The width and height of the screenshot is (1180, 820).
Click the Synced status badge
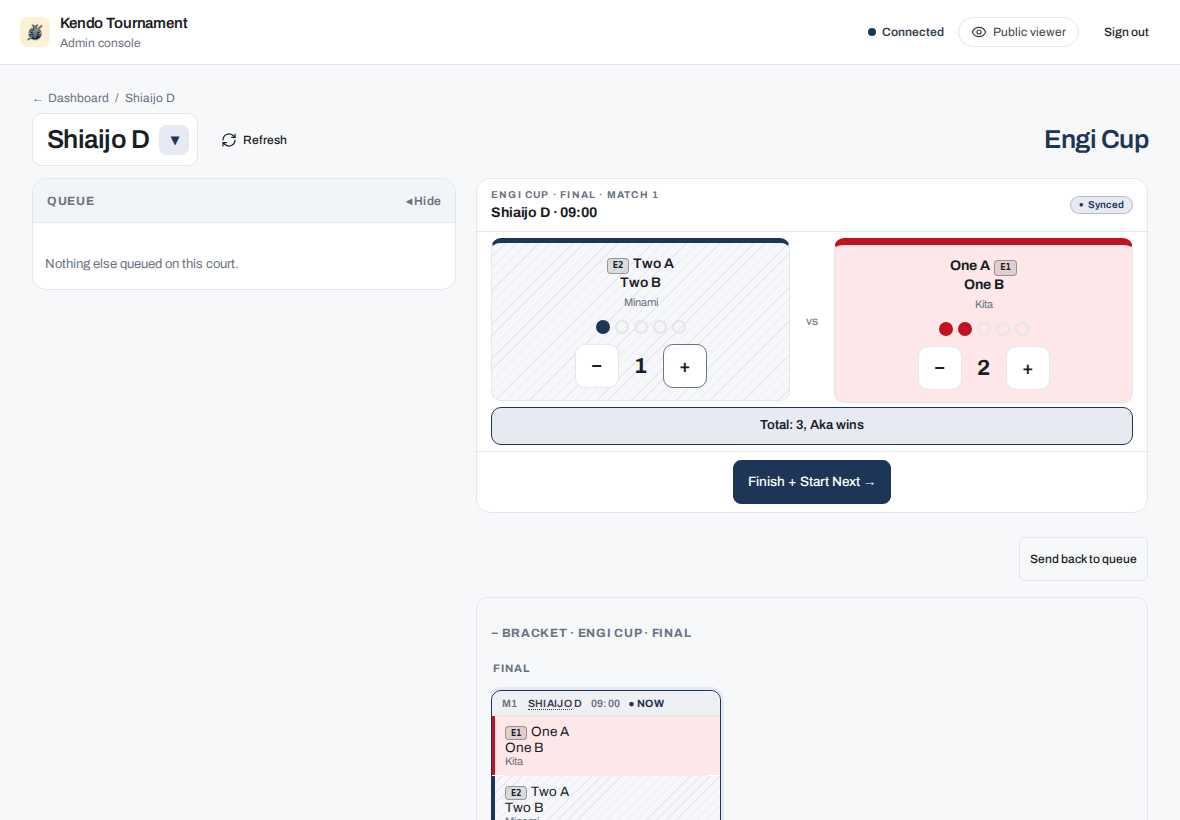pos(1101,205)
